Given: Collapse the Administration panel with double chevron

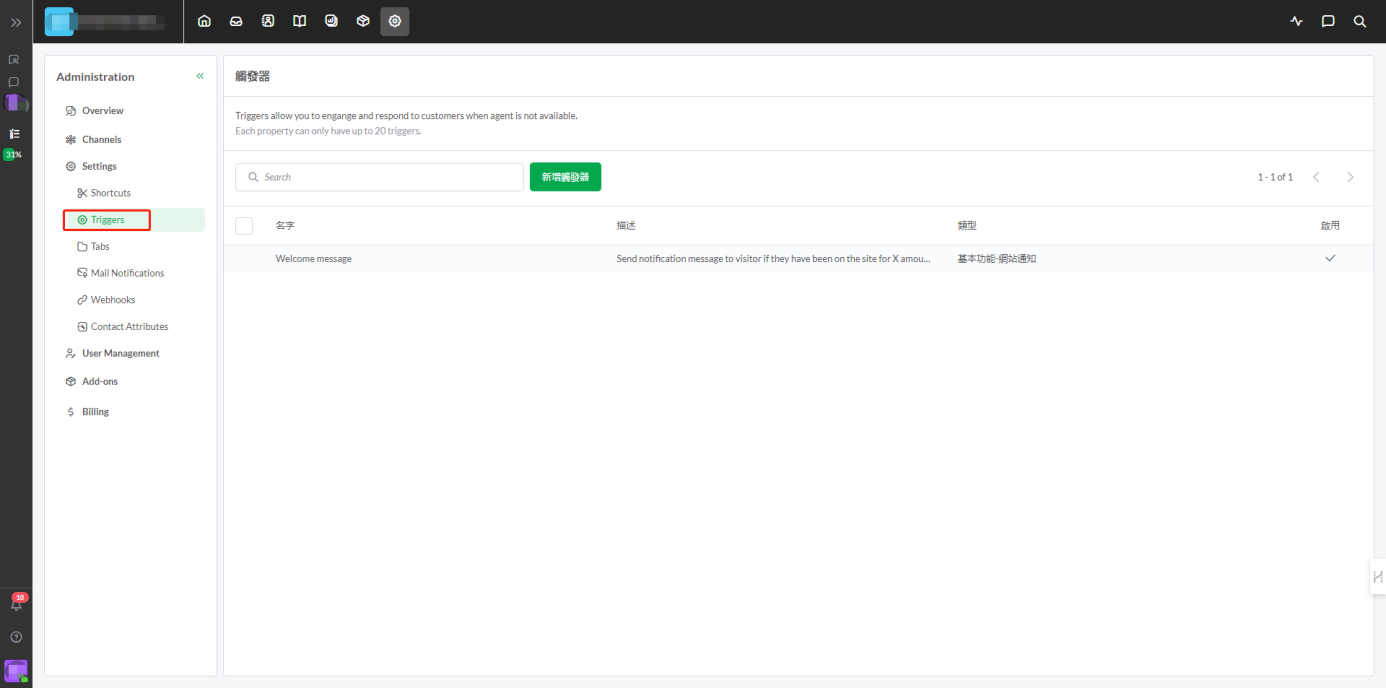Looking at the screenshot, I should (x=200, y=76).
